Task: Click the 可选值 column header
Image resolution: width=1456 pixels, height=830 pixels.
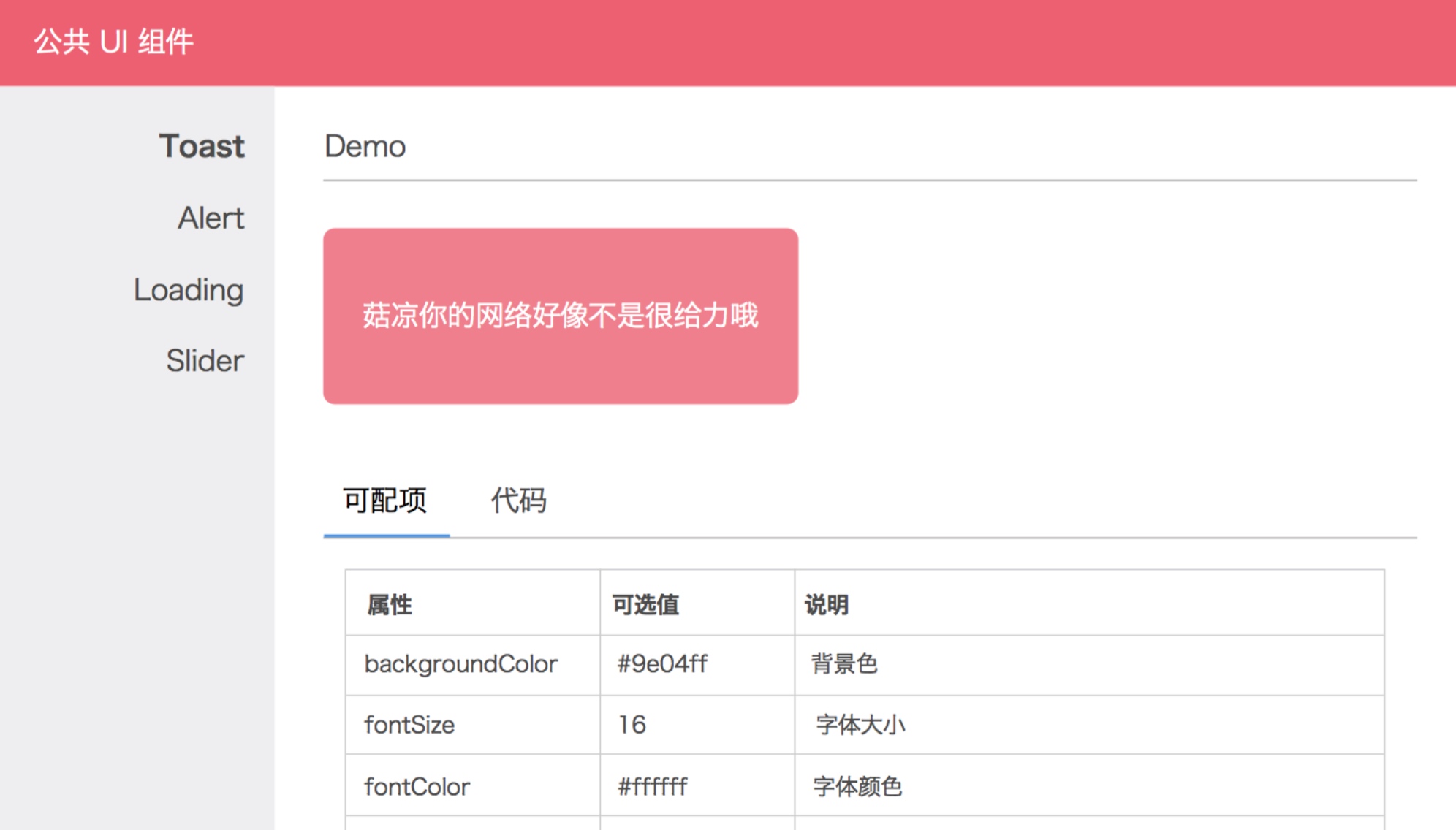Action: [645, 605]
